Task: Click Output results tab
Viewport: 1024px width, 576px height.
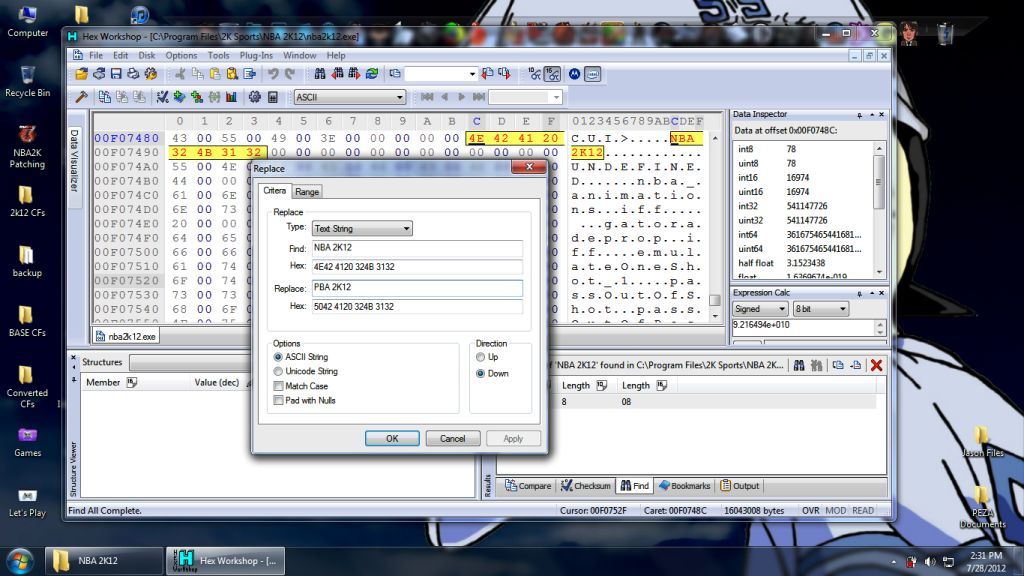Action: point(741,486)
